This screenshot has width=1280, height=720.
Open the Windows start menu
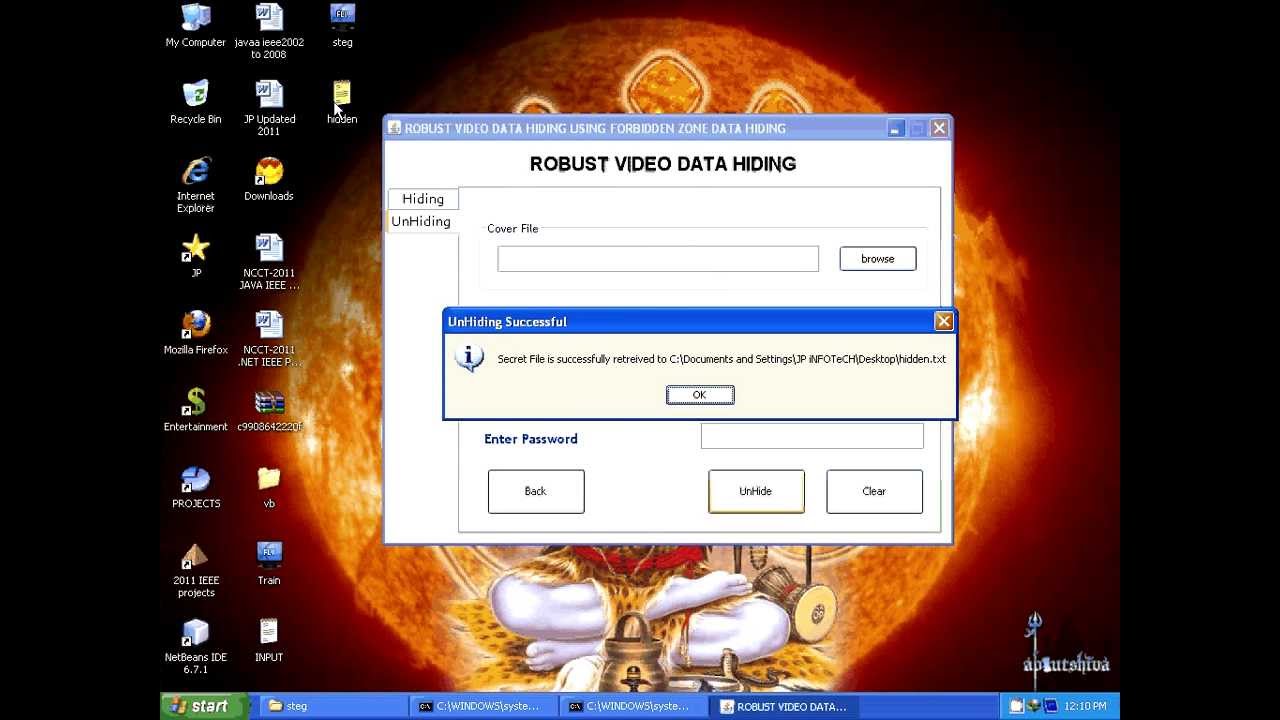coord(204,706)
